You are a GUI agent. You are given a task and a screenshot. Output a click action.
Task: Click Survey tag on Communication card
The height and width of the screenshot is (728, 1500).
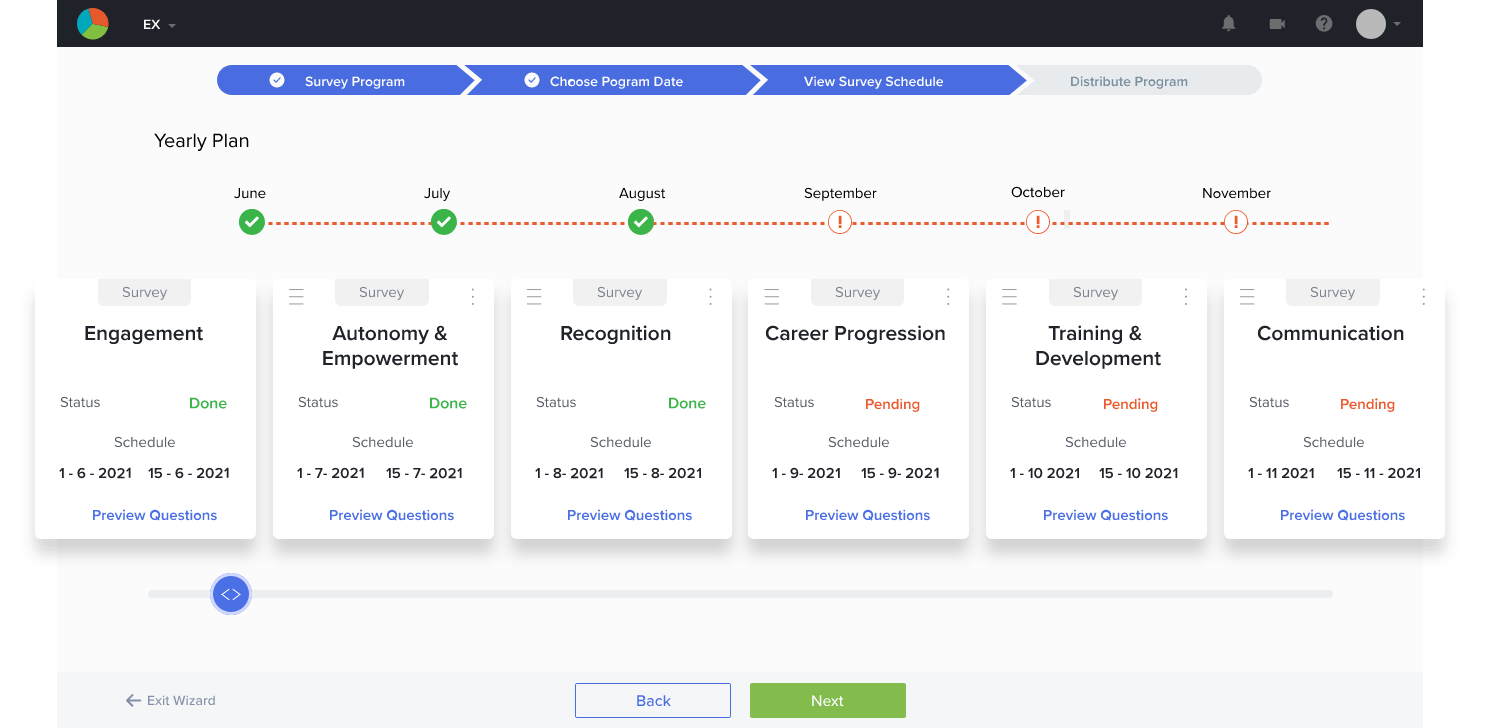tap(1332, 292)
